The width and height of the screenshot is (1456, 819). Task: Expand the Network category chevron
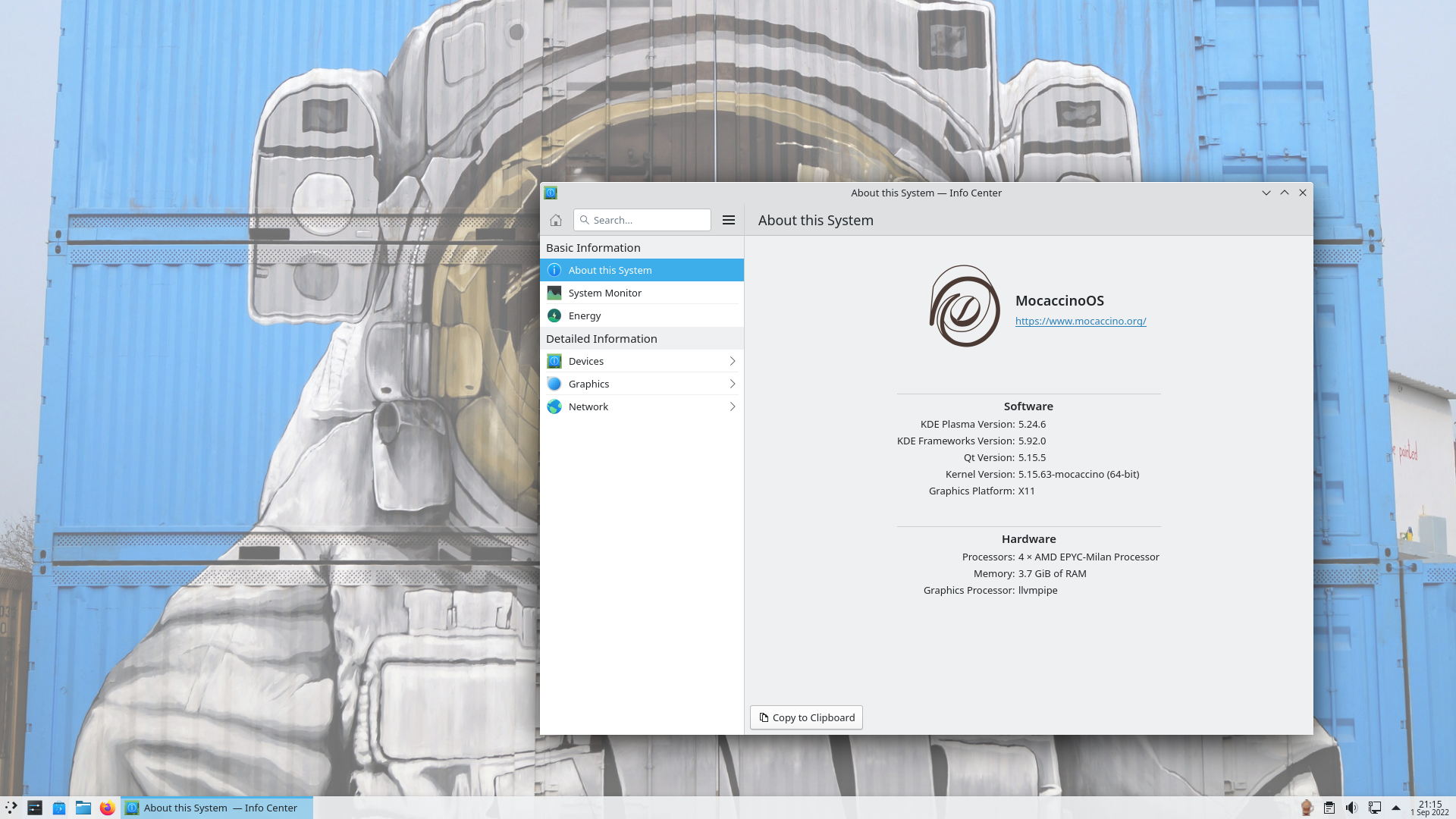733,406
